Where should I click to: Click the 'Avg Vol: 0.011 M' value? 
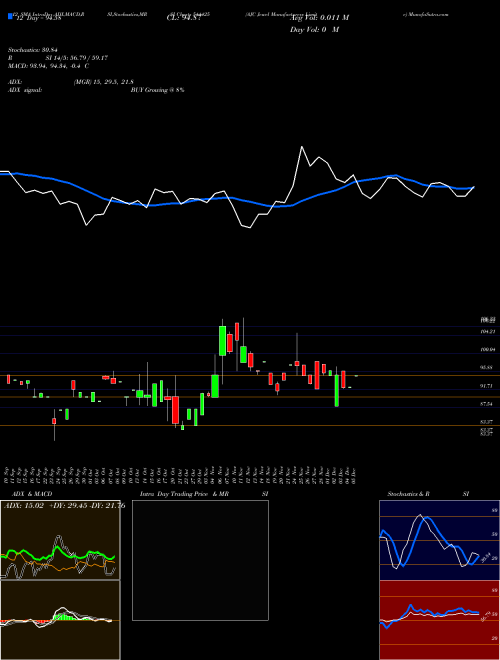point(317,18)
